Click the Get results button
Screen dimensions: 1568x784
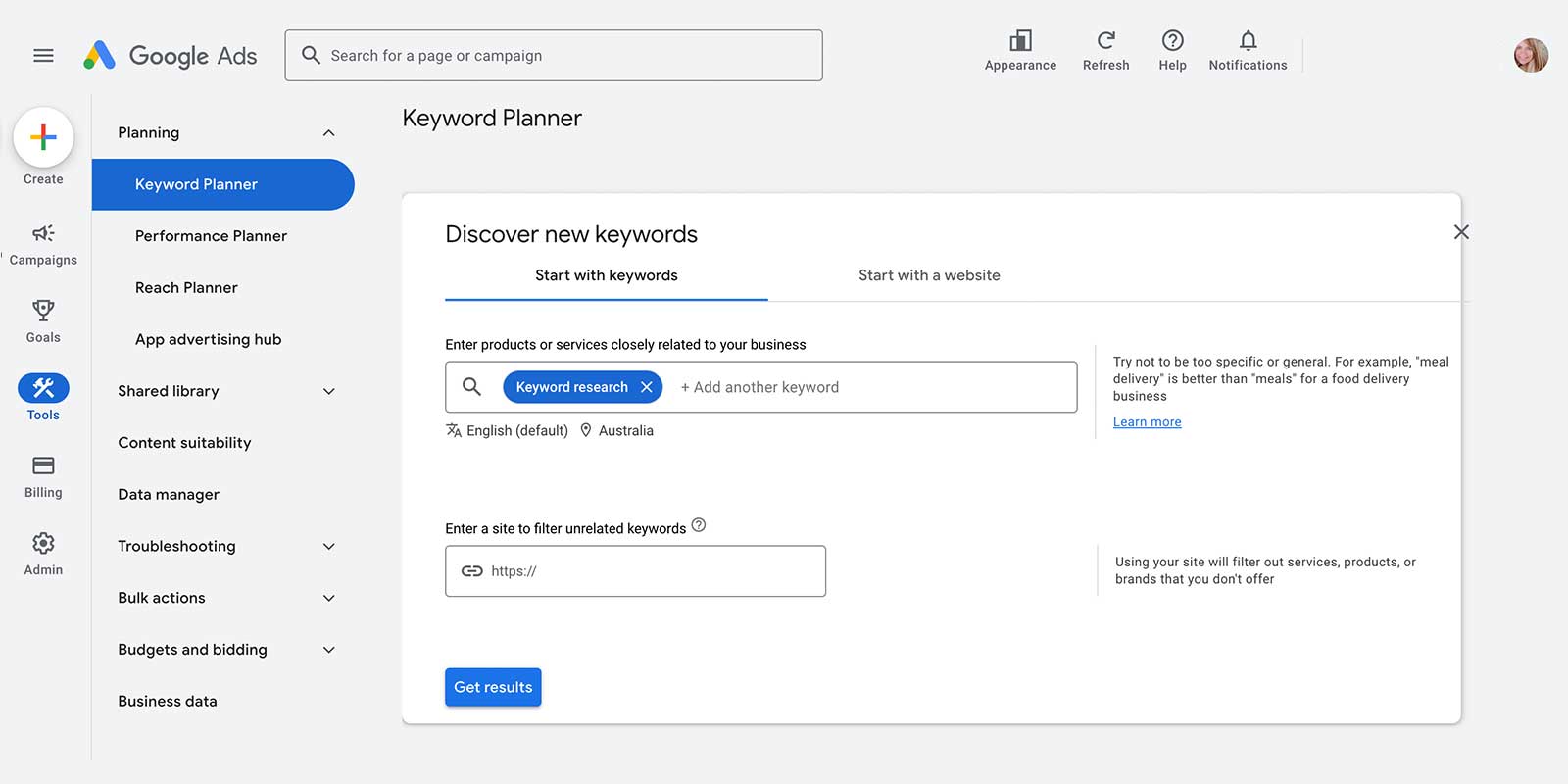493,687
